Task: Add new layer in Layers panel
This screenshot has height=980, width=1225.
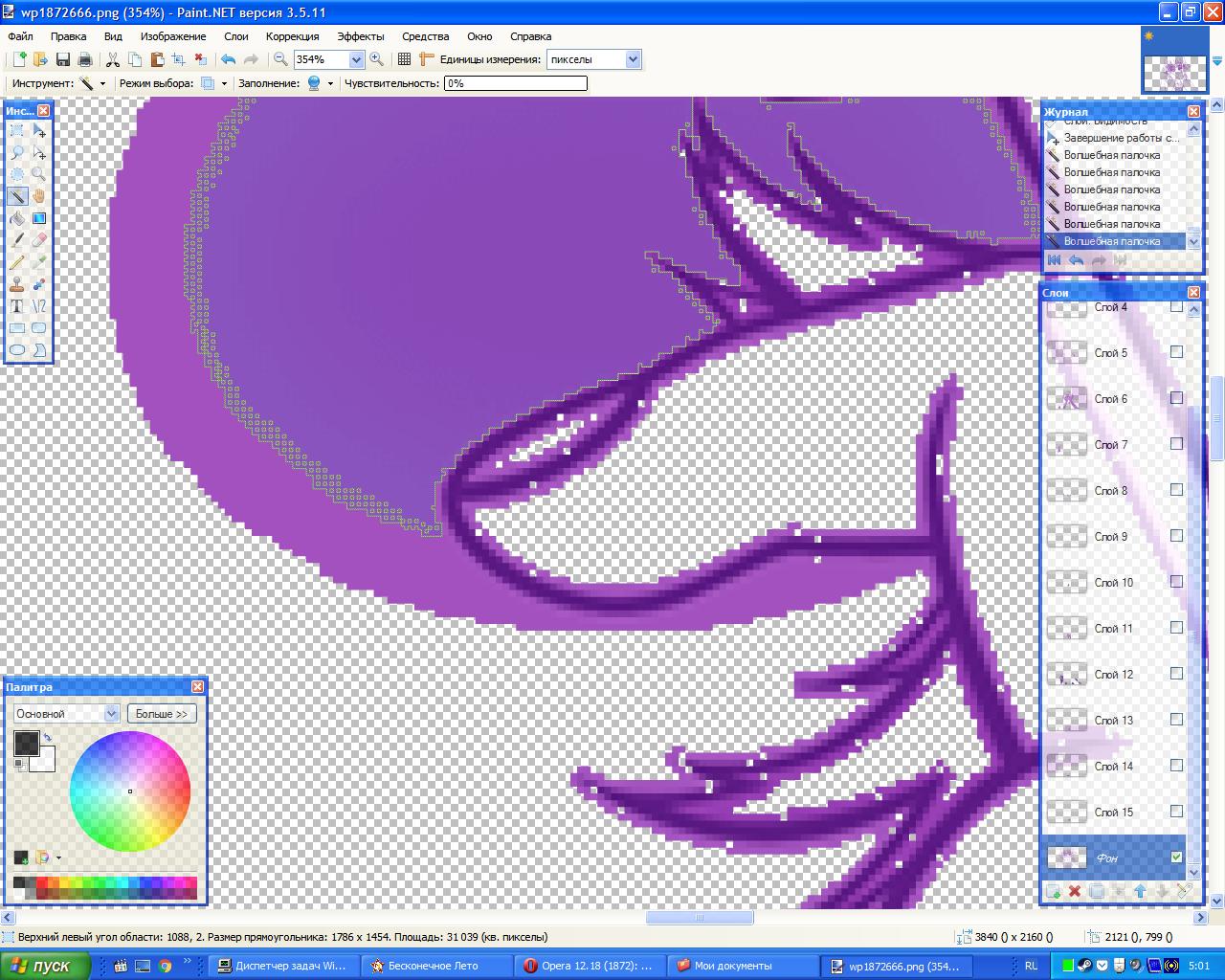Action: pyautogui.click(x=1053, y=891)
